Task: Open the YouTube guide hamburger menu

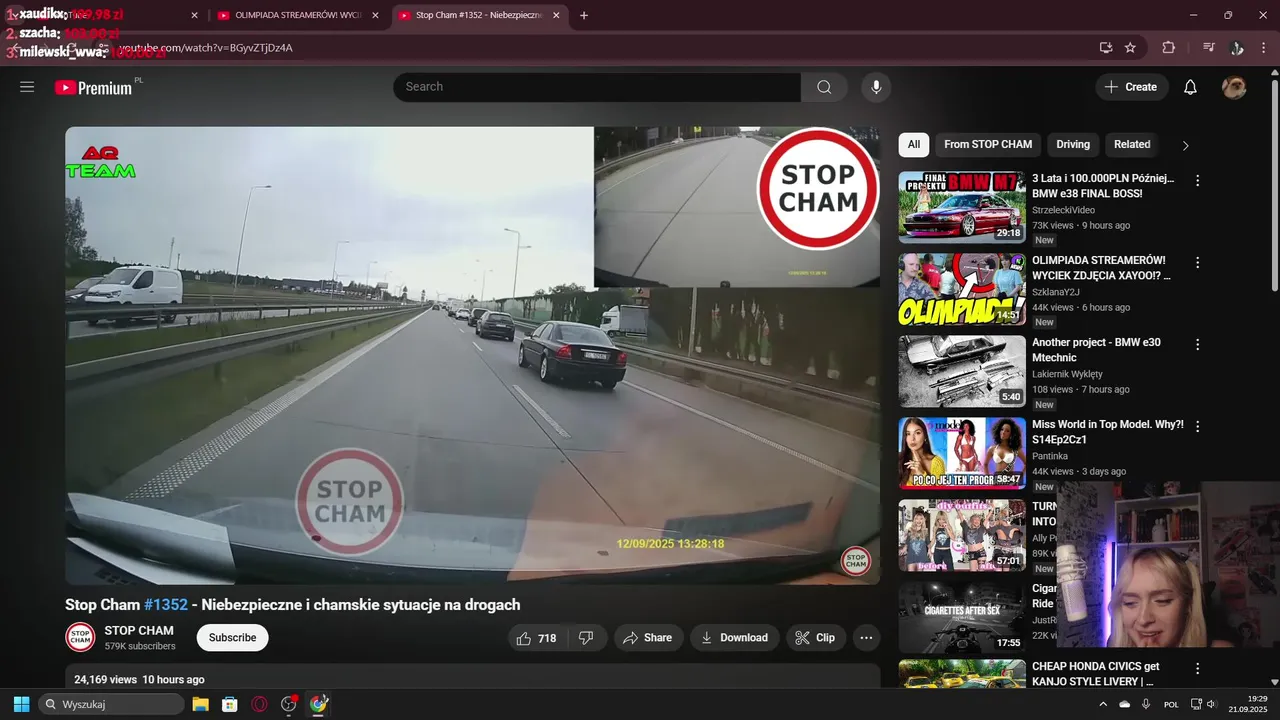Action: pyautogui.click(x=27, y=87)
